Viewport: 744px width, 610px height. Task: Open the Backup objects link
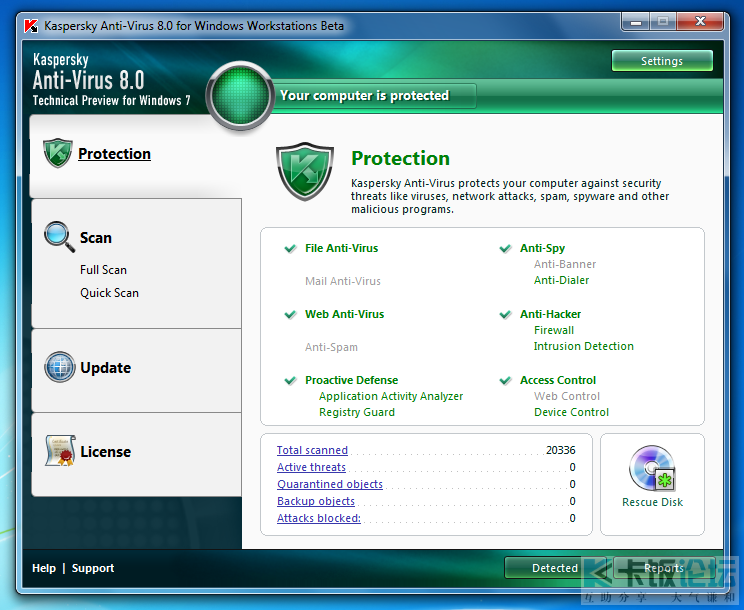[316, 501]
